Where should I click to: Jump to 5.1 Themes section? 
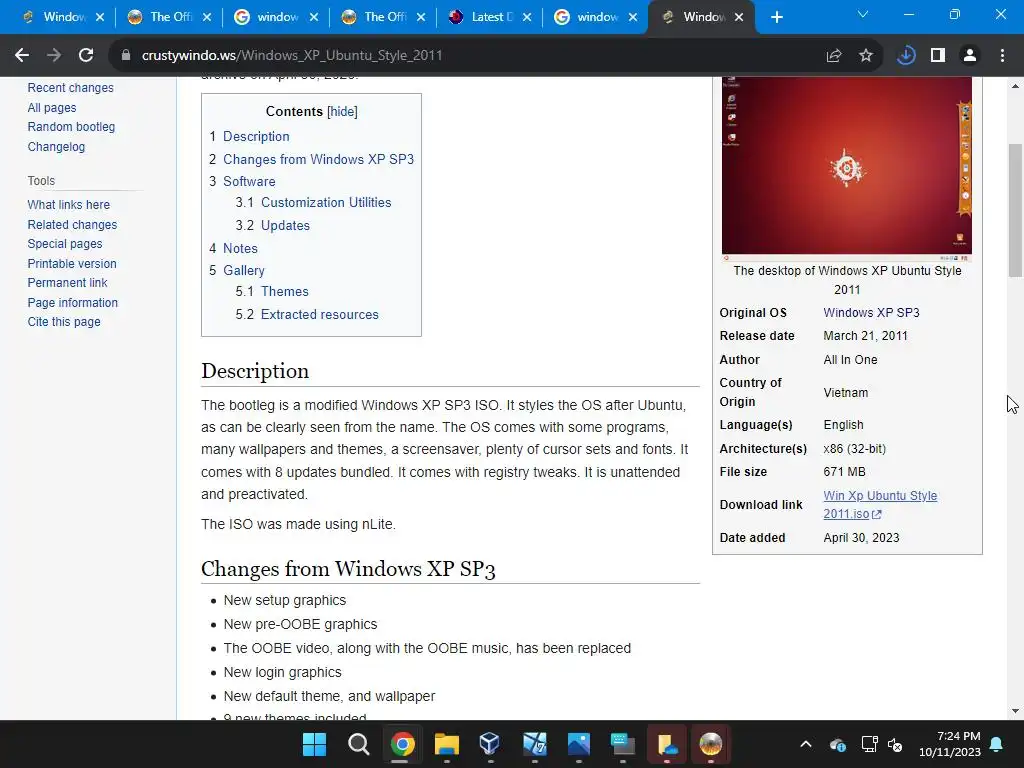tap(285, 291)
